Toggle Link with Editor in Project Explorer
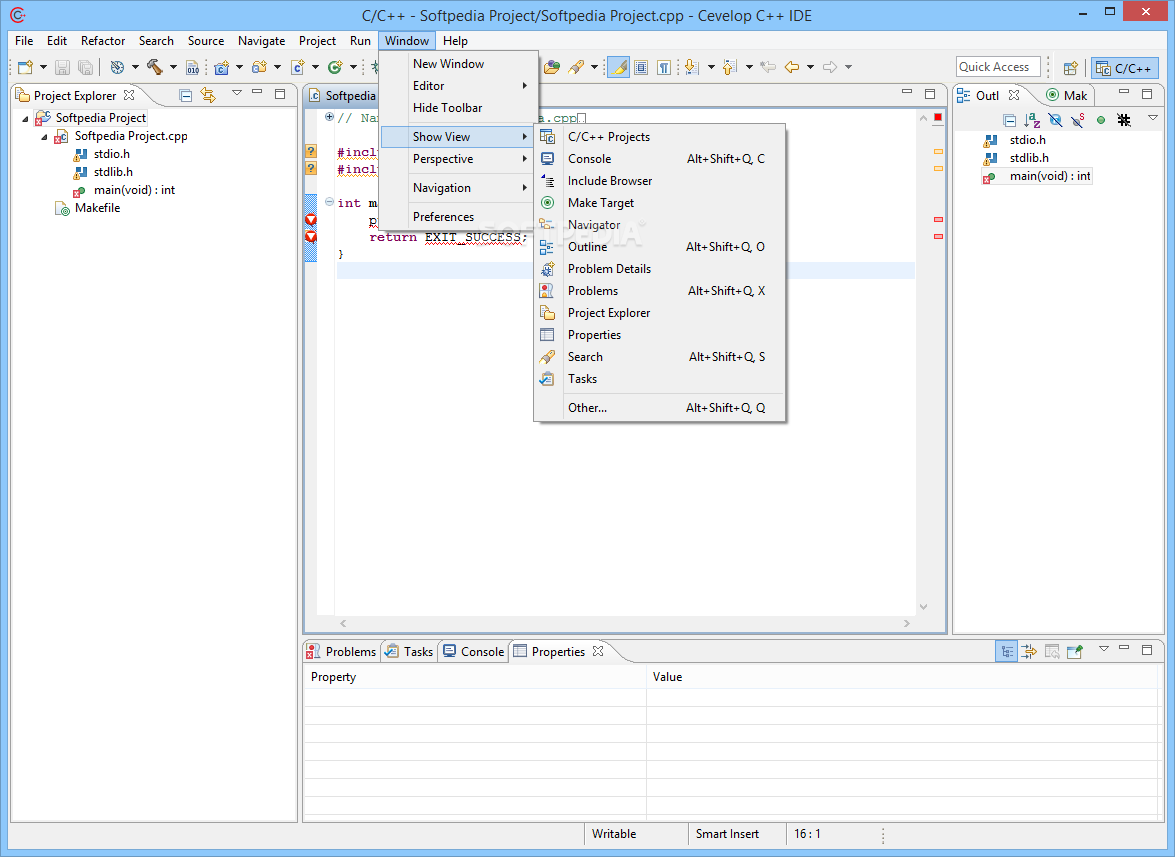Image resolution: width=1175 pixels, height=857 pixels. coord(208,95)
